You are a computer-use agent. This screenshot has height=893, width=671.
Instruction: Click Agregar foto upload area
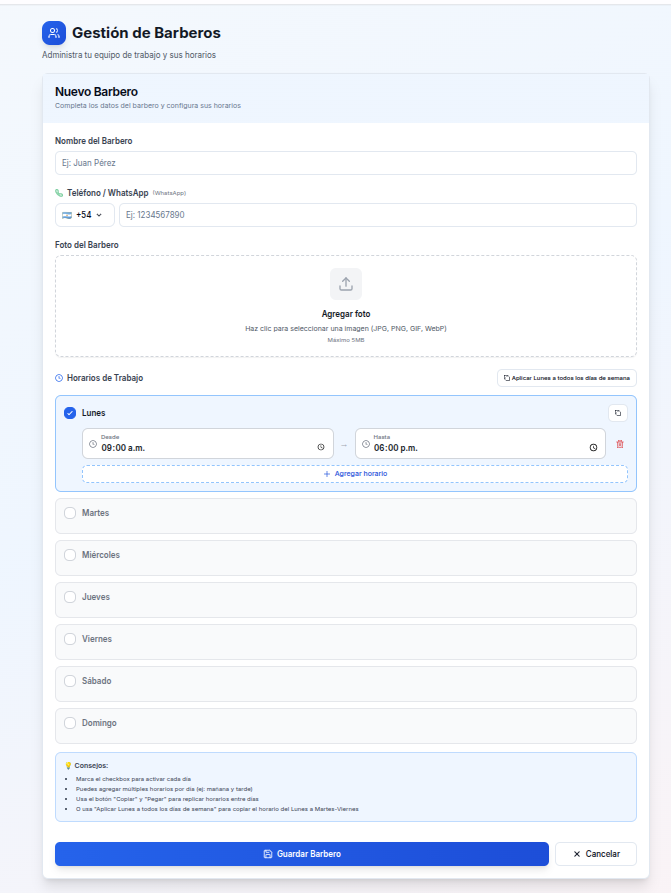346,306
